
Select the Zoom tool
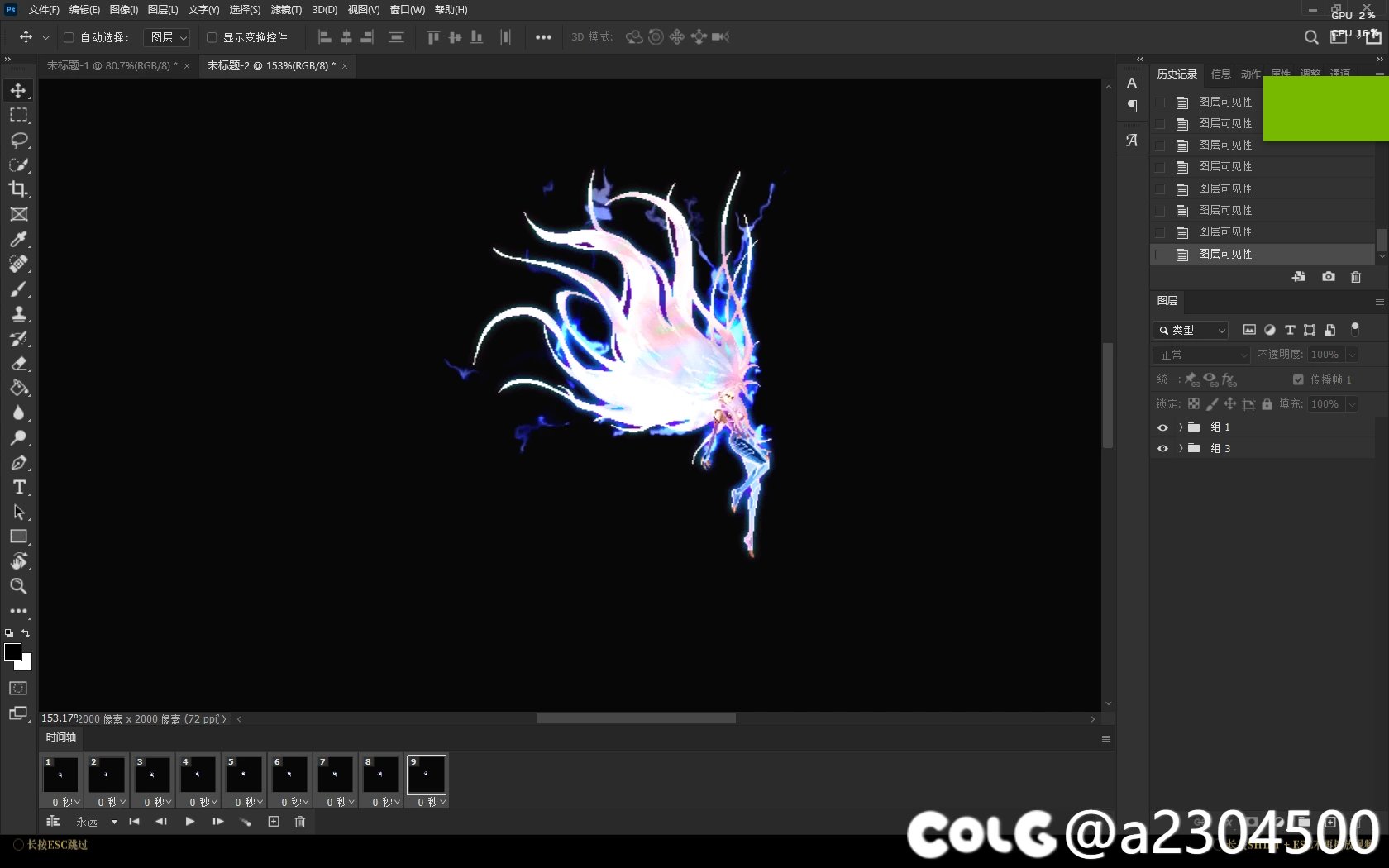coord(18,586)
